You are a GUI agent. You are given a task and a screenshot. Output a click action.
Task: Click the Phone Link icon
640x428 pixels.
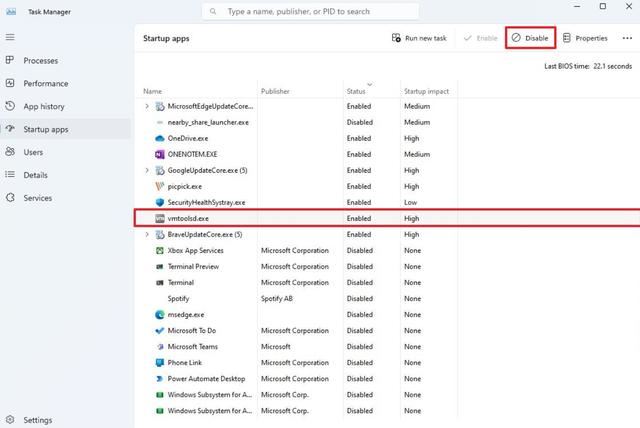pyautogui.click(x=160, y=362)
